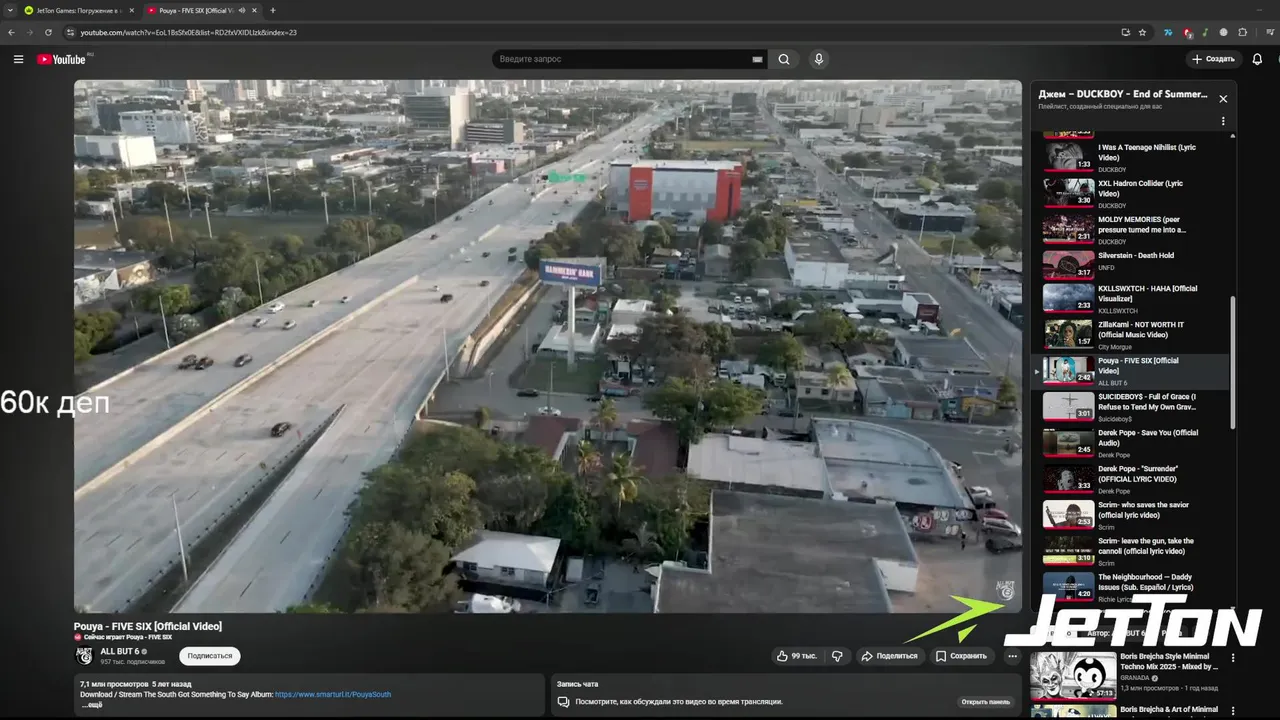Dislike the Pouya video
1280x720 pixels.
pos(837,656)
